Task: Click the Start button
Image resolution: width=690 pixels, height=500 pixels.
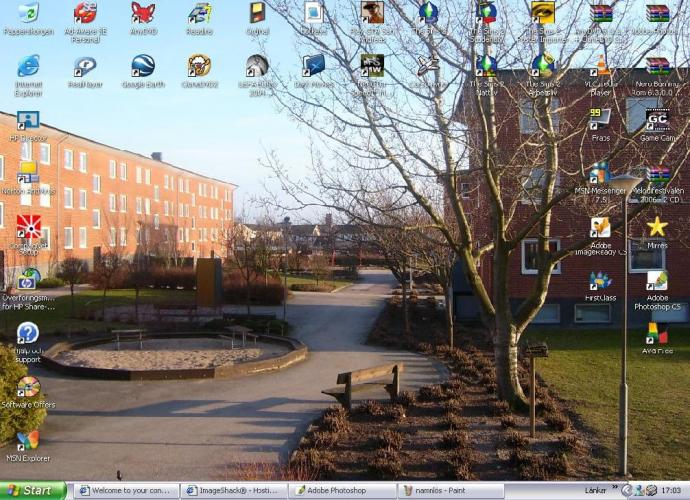Action: pyautogui.click(x=33, y=491)
